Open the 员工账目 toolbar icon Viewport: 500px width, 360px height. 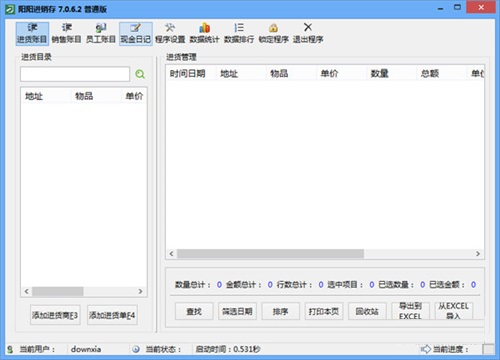click(101, 33)
